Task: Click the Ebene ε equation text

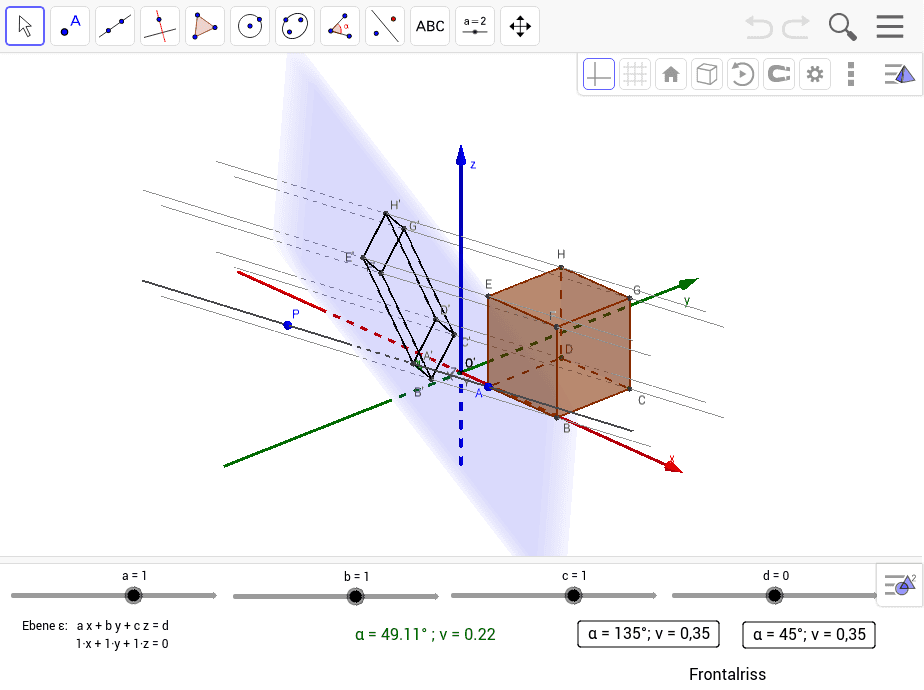Action: pos(95,625)
